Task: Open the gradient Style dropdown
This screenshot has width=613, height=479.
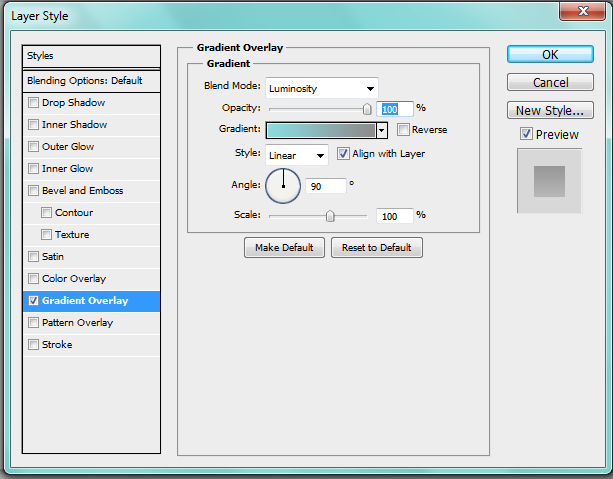Action: click(296, 155)
